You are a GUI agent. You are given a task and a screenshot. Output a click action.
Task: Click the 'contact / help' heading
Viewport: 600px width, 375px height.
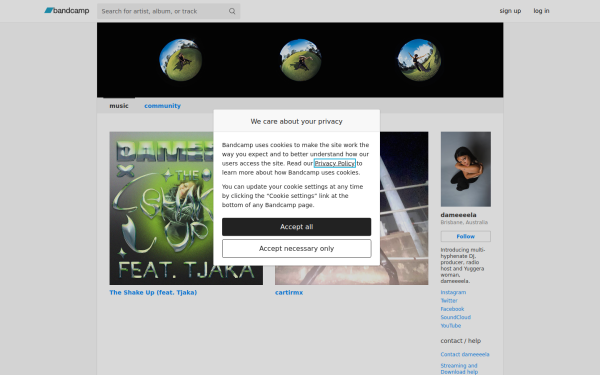[461, 341]
